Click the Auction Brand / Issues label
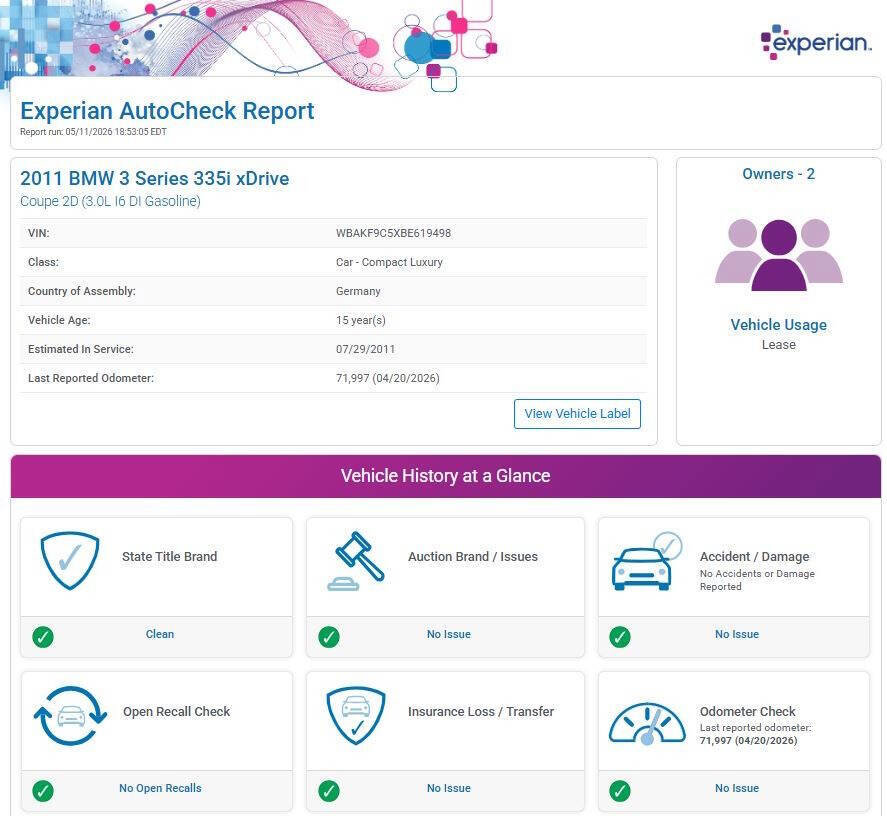The image size is (887, 816). 473,557
